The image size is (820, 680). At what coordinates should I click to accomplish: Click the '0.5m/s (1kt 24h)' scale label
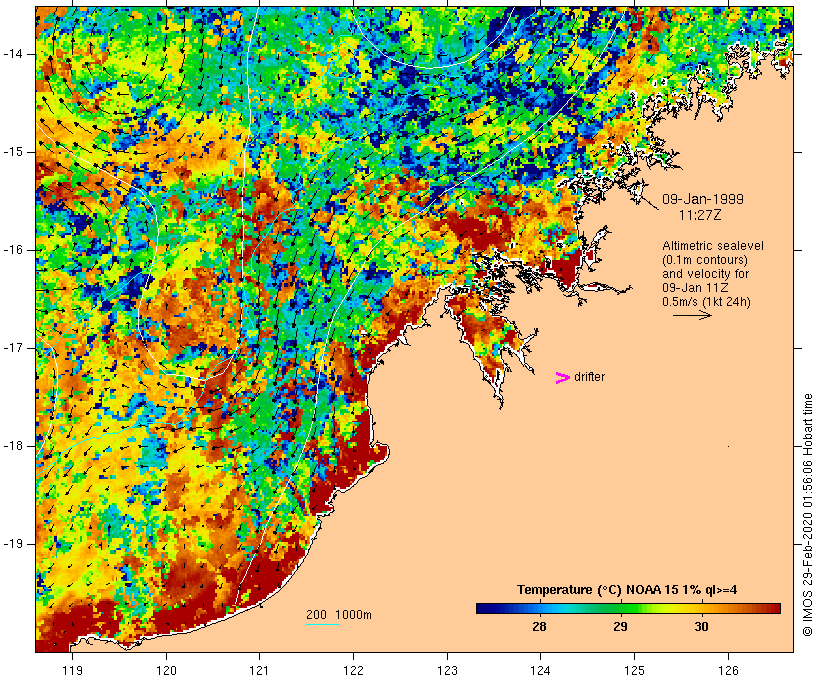click(706, 302)
